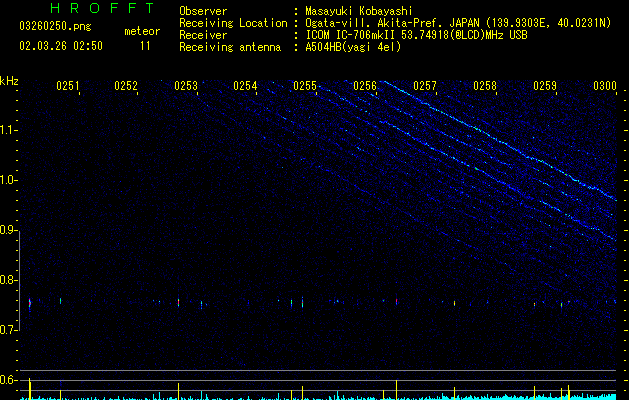The image size is (629, 400).
Task: Click time marker 0254
Action: point(245,86)
